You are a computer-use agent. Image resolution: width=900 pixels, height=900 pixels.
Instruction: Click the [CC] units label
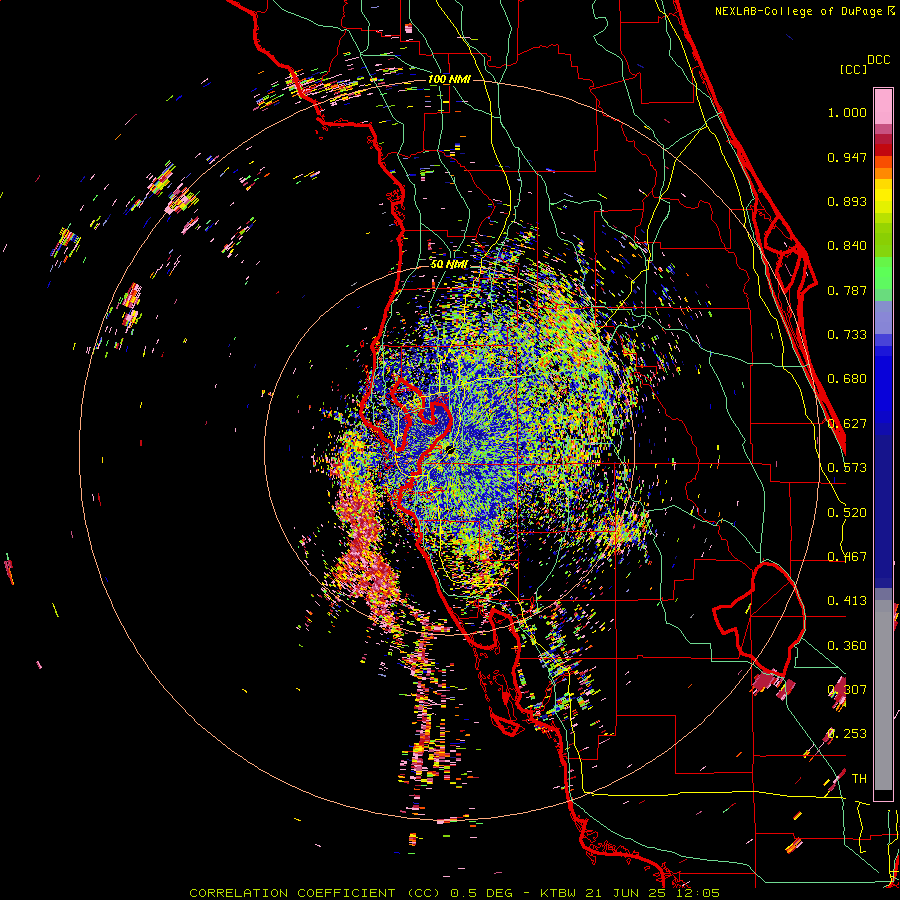853,69
